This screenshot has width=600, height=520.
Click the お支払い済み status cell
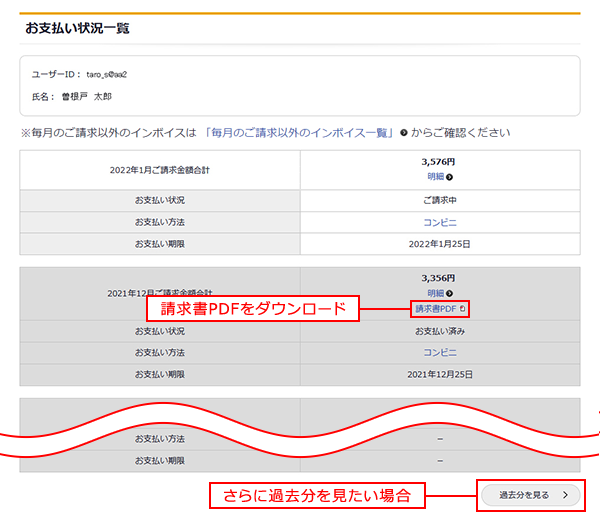(439, 330)
